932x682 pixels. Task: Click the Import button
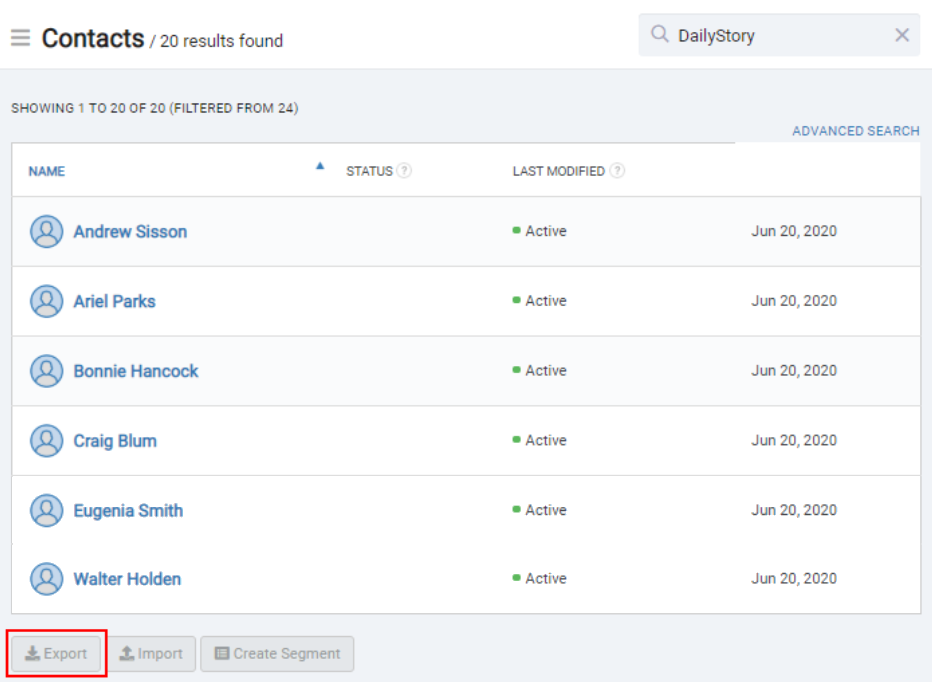(x=152, y=653)
